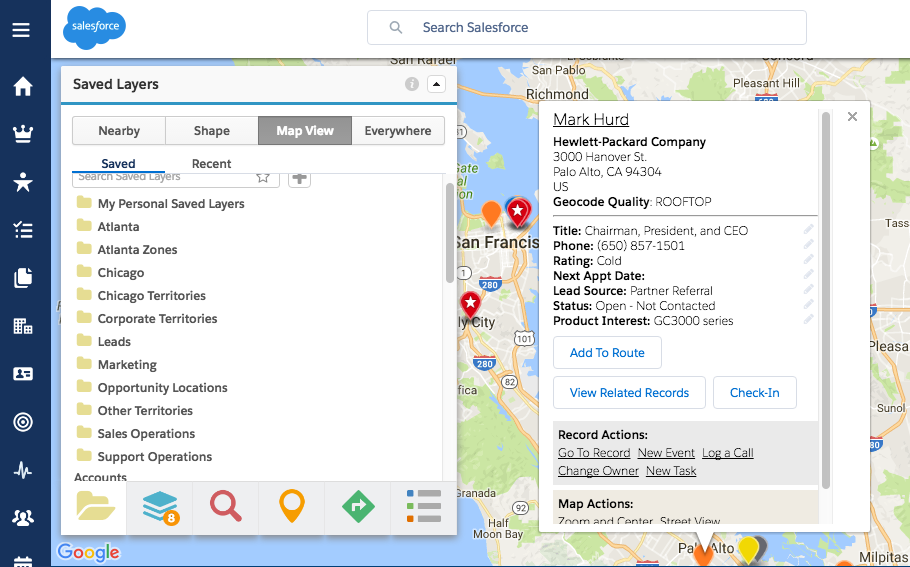The width and height of the screenshot is (910, 567).
Task: Click the info popup vertical scrollbar
Action: tap(826, 301)
